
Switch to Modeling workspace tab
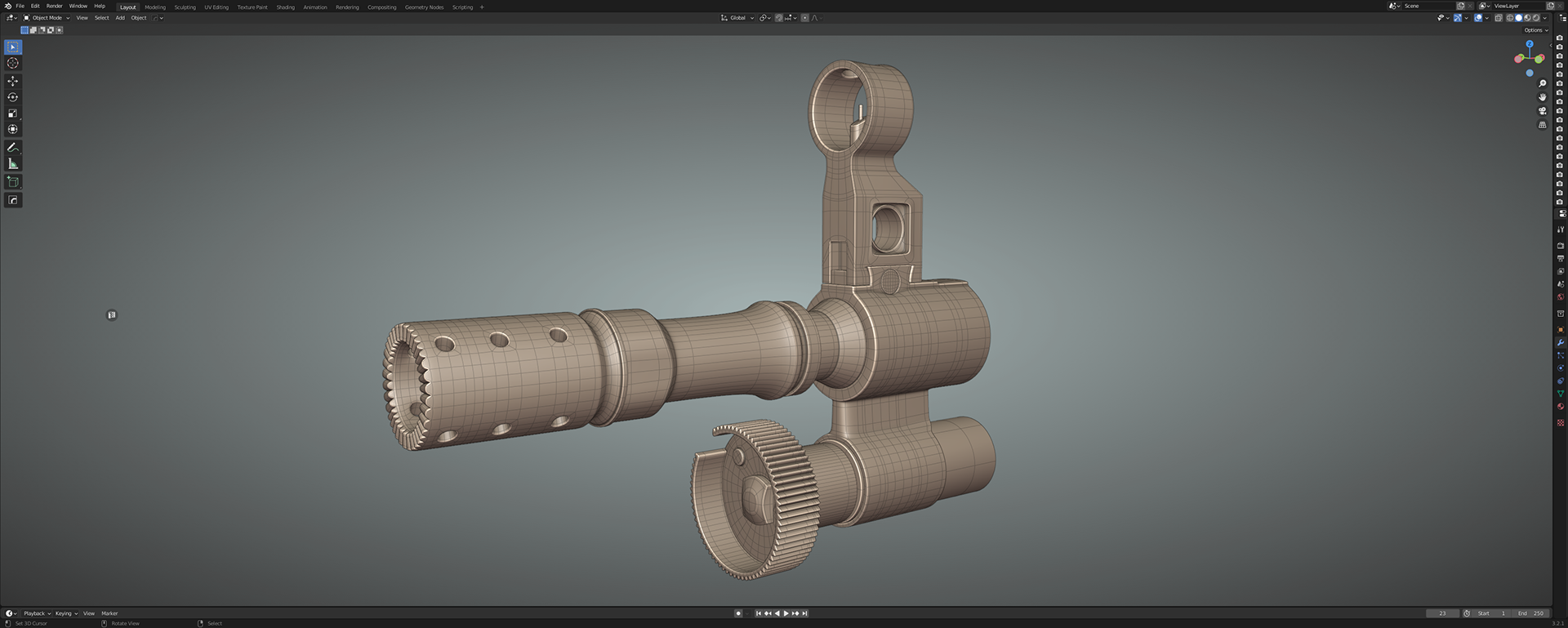pyautogui.click(x=155, y=7)
